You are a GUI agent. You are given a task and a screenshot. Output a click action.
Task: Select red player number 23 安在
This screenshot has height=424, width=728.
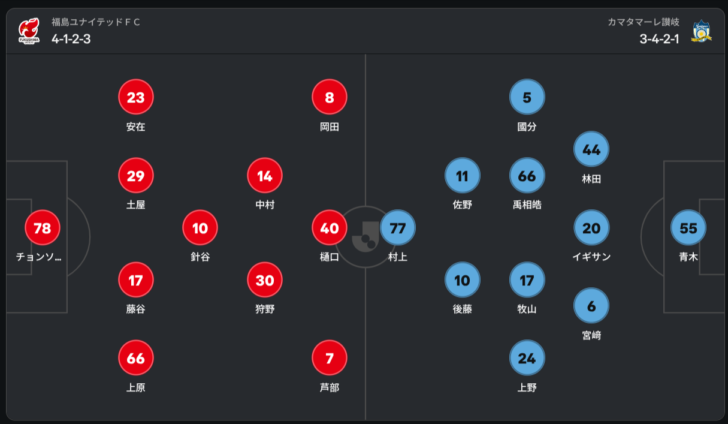click(136, 97)
